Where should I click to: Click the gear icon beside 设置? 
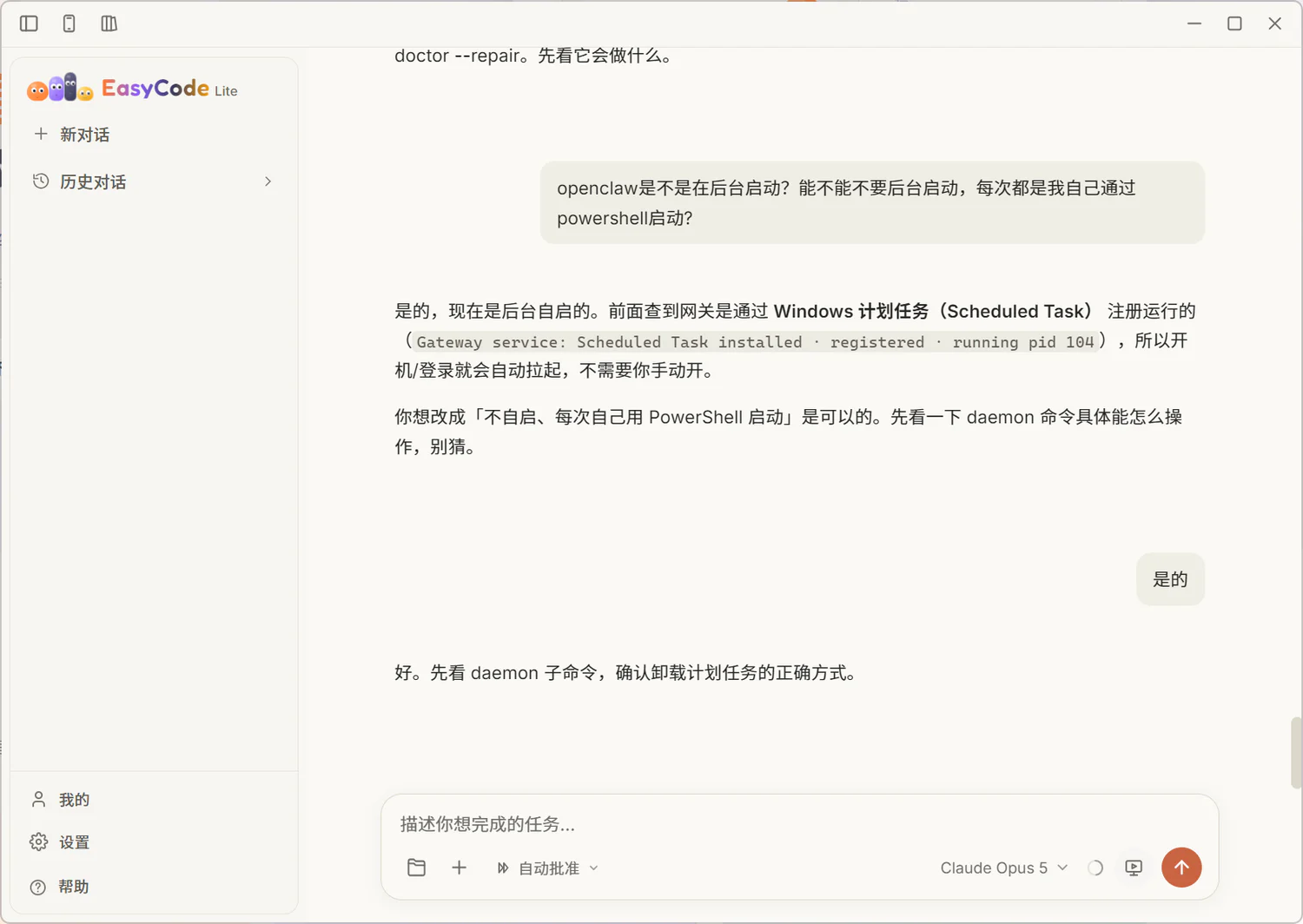coord(38,841)
